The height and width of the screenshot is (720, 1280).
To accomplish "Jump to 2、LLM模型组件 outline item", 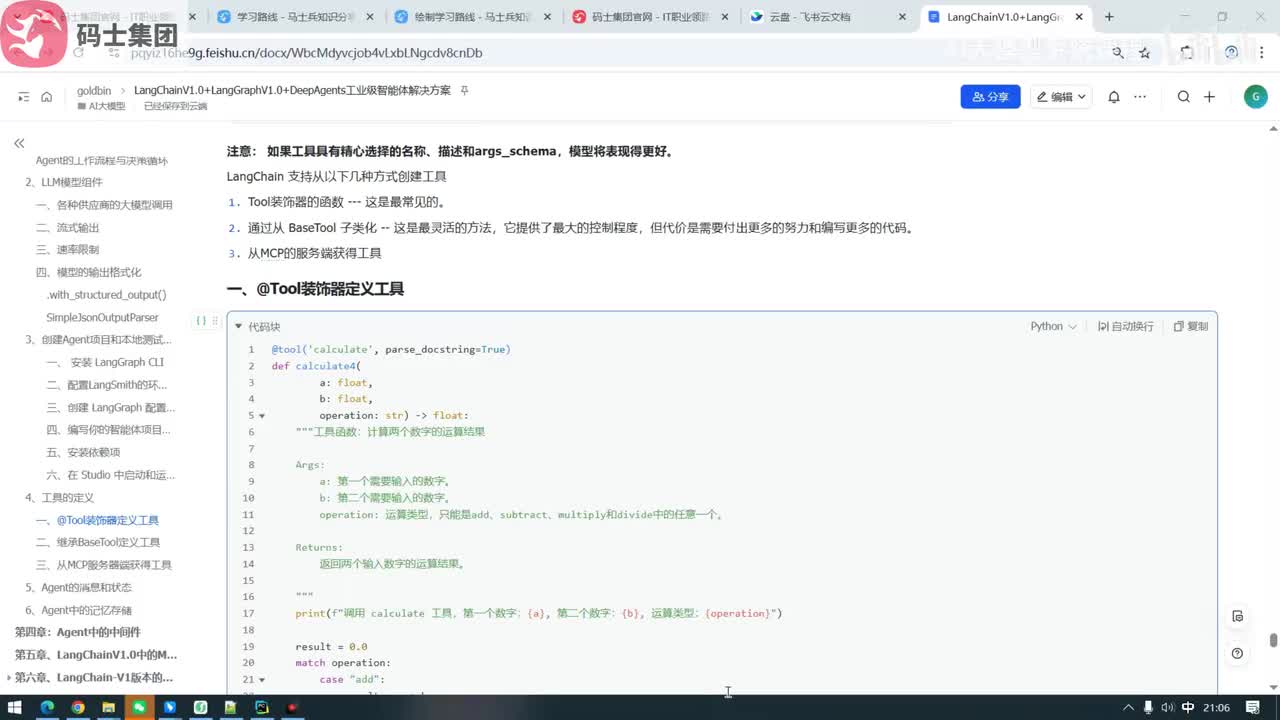I will click(64, 182).
